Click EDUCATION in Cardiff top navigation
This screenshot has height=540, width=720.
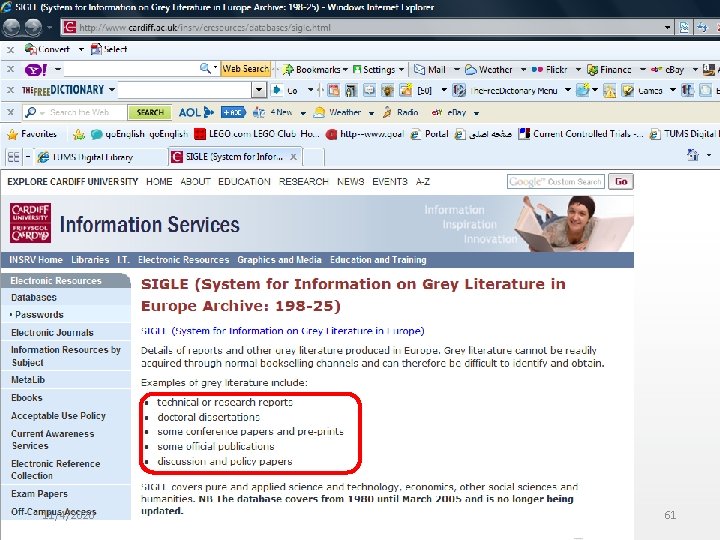coord(244,181)
